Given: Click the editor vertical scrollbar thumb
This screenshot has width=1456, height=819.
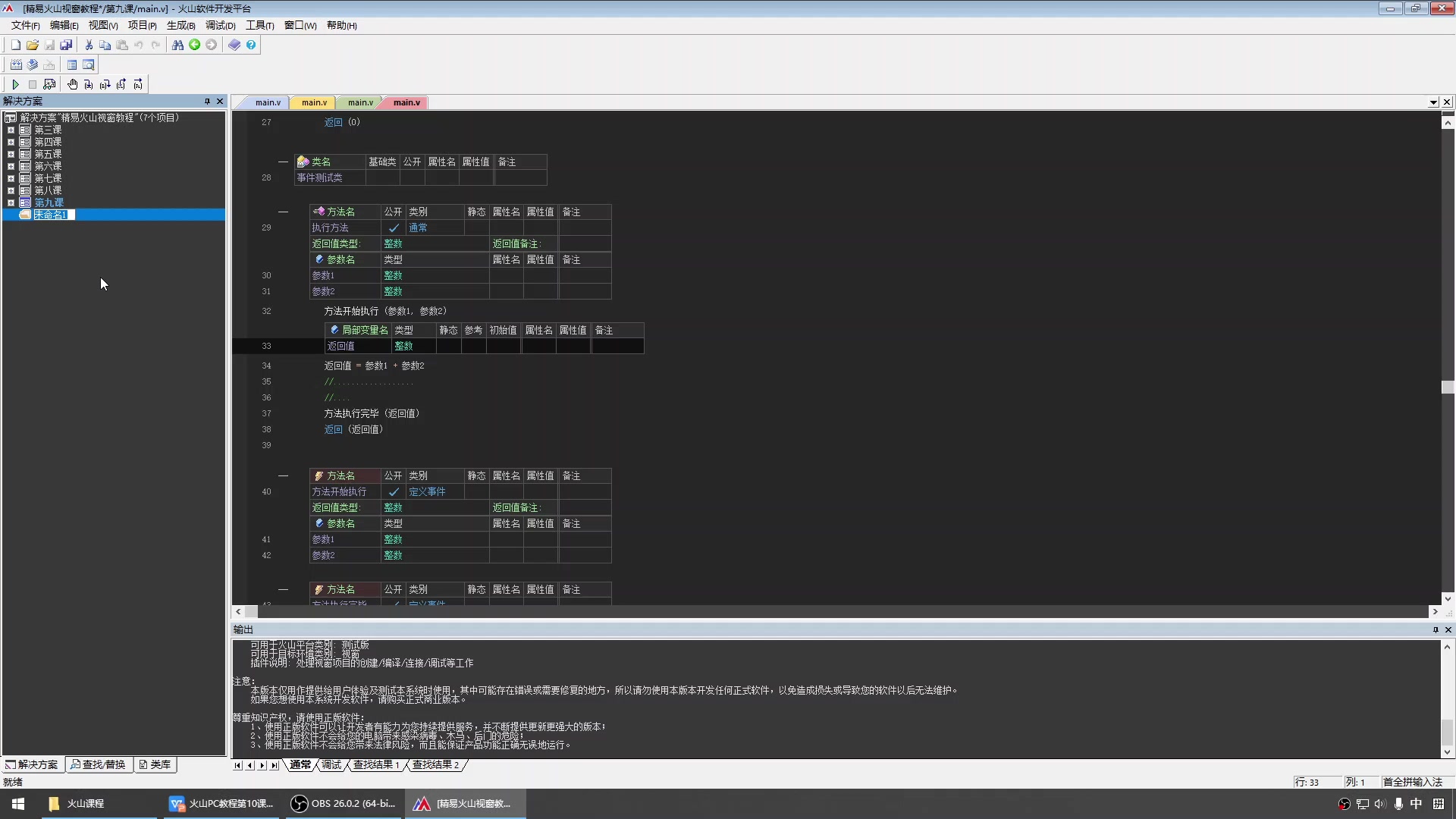Looking at the screenshot, I should click(x=1448, y=387).
